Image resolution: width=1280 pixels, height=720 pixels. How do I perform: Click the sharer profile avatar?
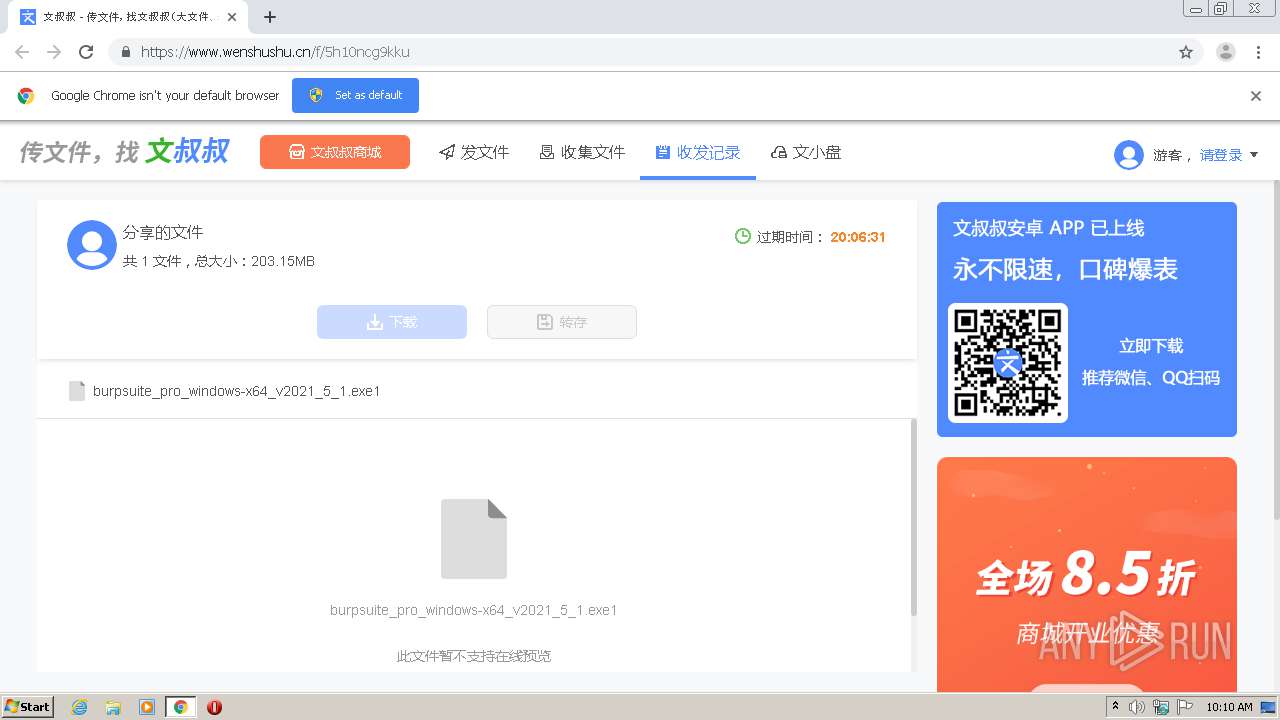pos(92,245)
